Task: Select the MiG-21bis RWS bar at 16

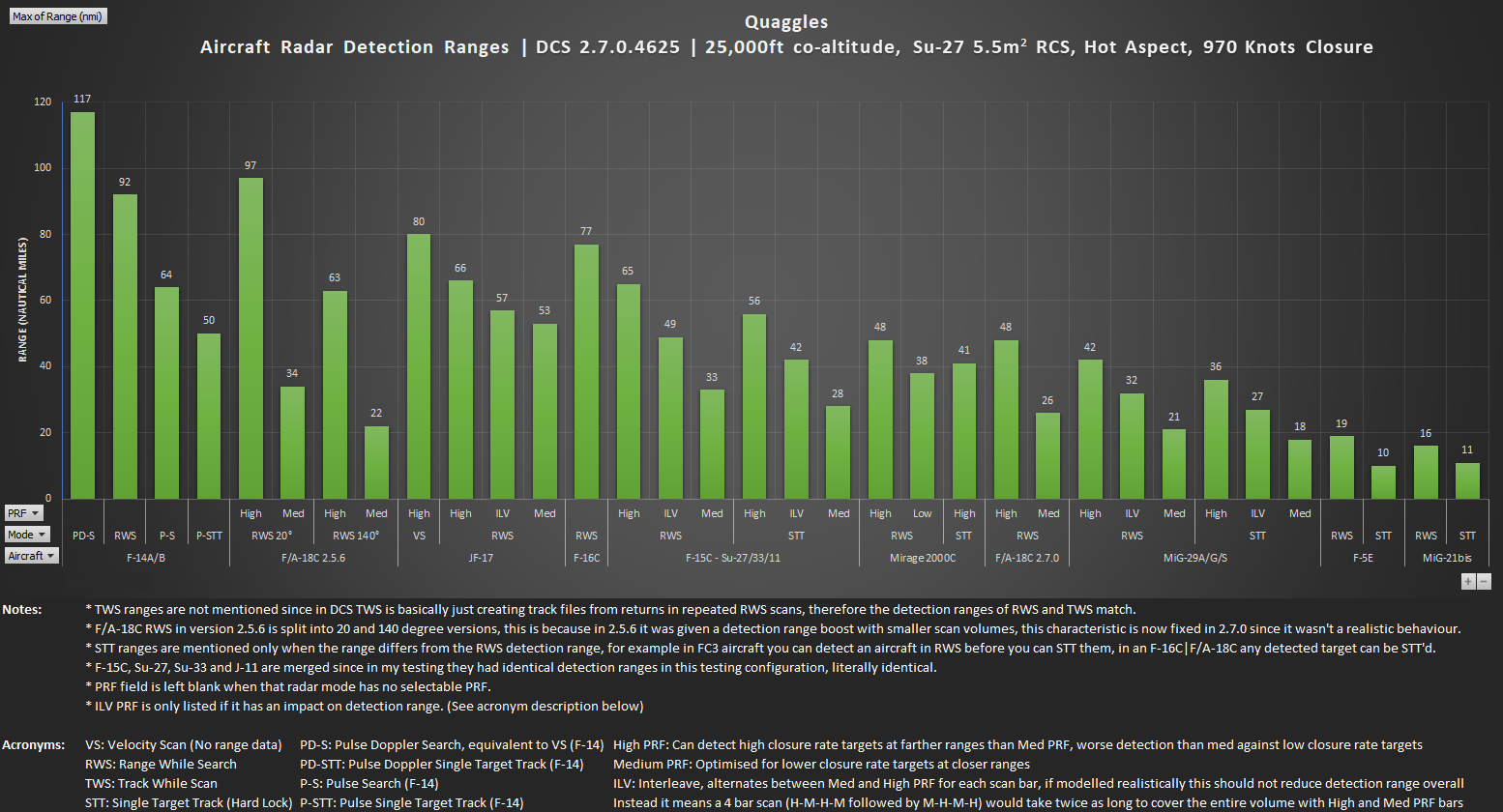Action: tap(1426, 472)
